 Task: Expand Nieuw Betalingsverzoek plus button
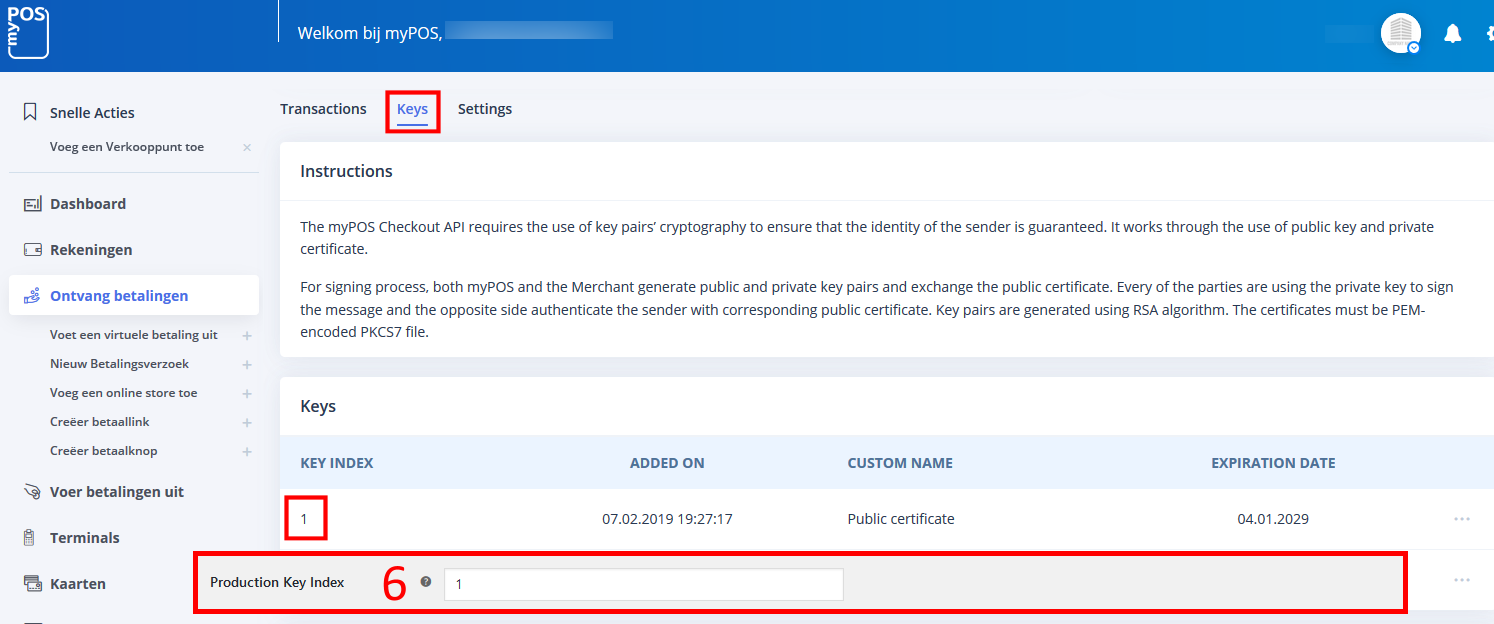pos(247,364)
